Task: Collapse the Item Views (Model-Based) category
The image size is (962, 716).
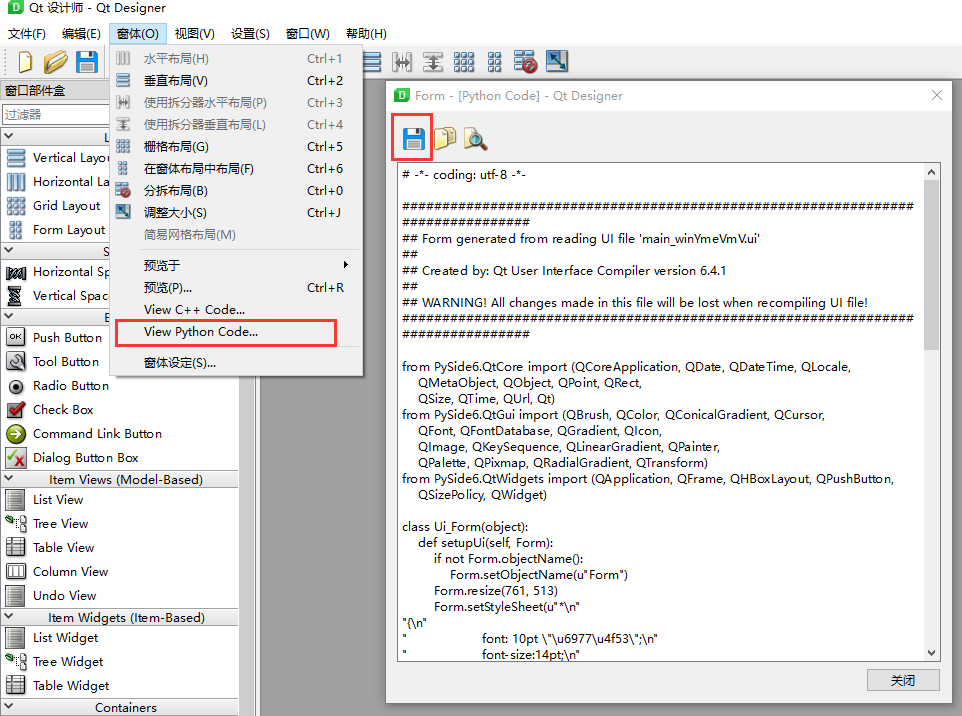Action: (x=9, y=479)
